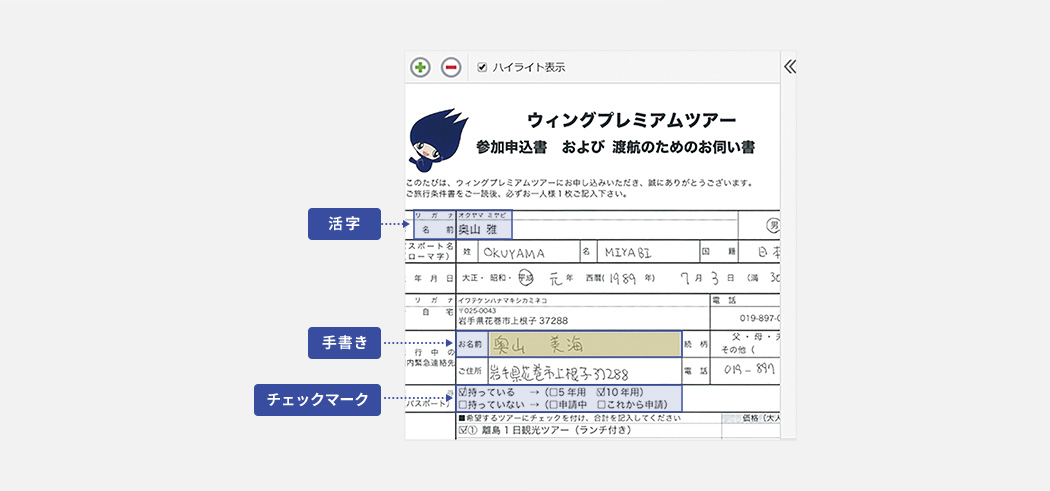Select the highlighted 奥山 雅 name field
Screen dimensions: 1050x491
[483, 228]
